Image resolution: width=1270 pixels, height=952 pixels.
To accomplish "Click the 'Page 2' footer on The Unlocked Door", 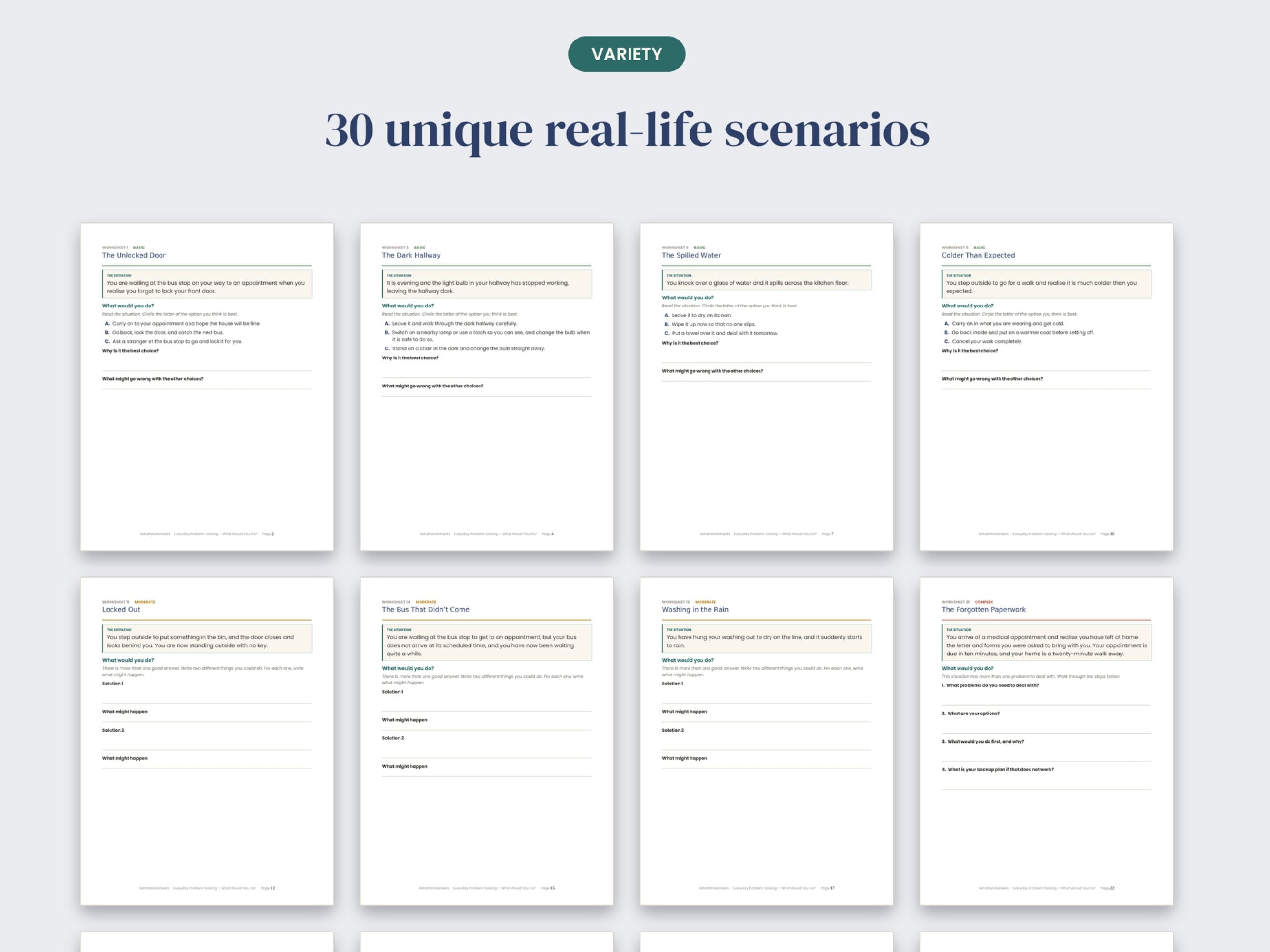I will tap(268, 534).
